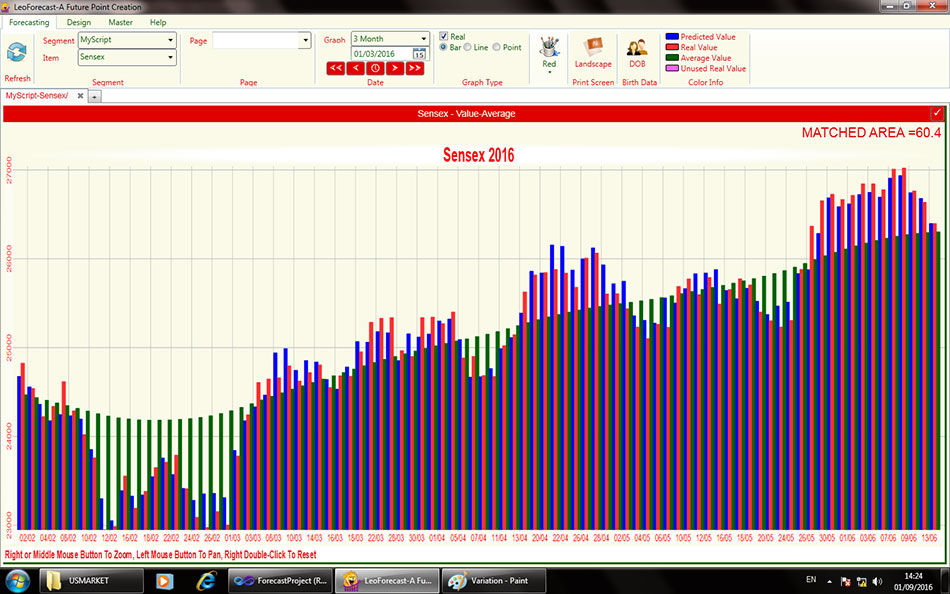The image size is (950, 594).
Task: Open the Item dropdown showing Sensex
Action: tap(127, 57)
